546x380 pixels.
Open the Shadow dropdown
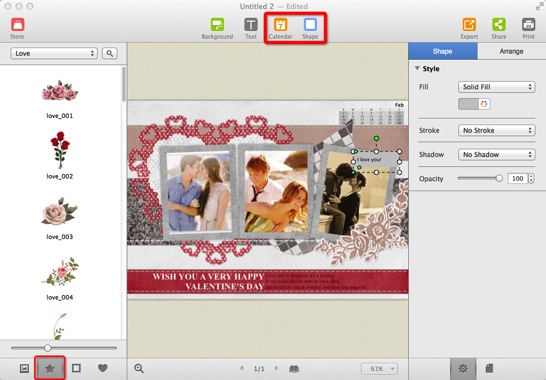coord(497,154)
